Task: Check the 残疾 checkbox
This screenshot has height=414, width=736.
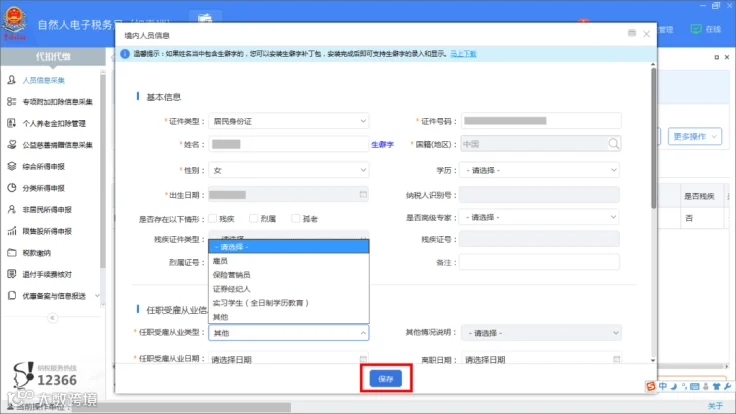Action: [213, 219]
